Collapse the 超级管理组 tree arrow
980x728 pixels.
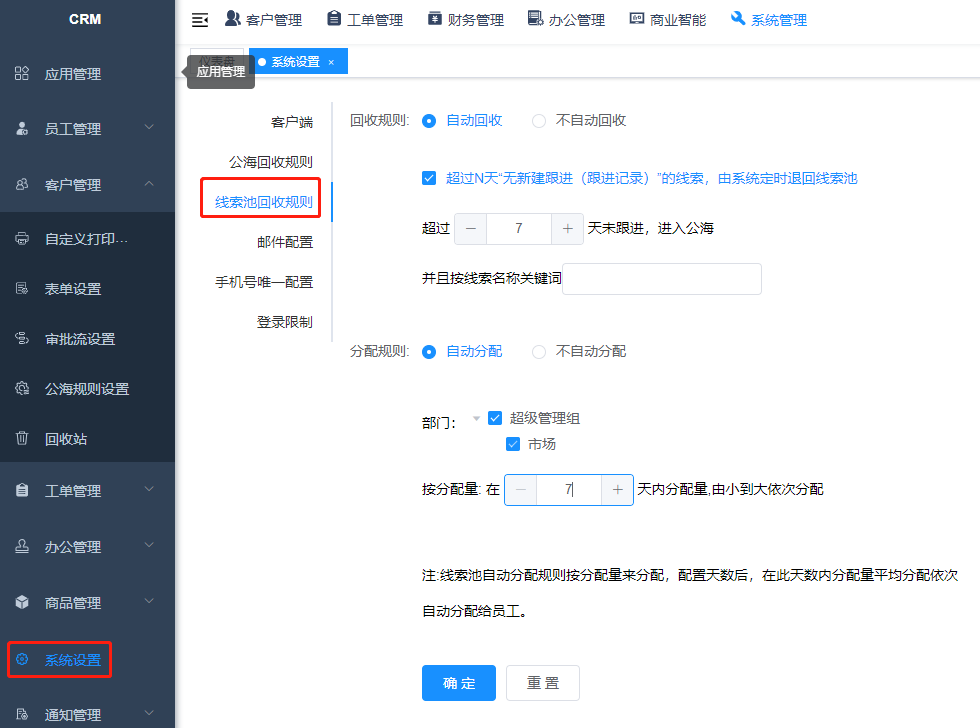point(476,418)
